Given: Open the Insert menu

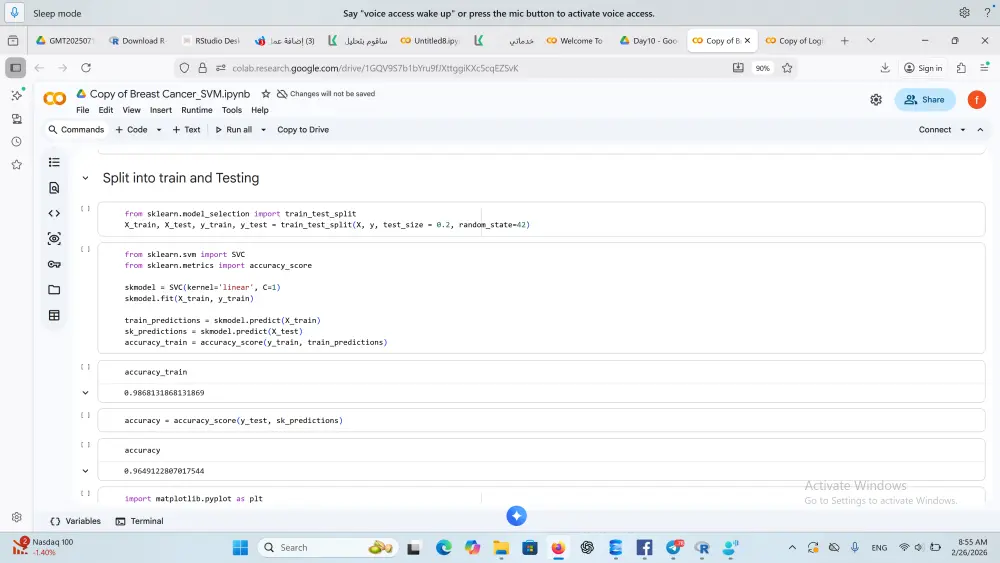Looking at the screenshot, I should [x=161, y=110].
